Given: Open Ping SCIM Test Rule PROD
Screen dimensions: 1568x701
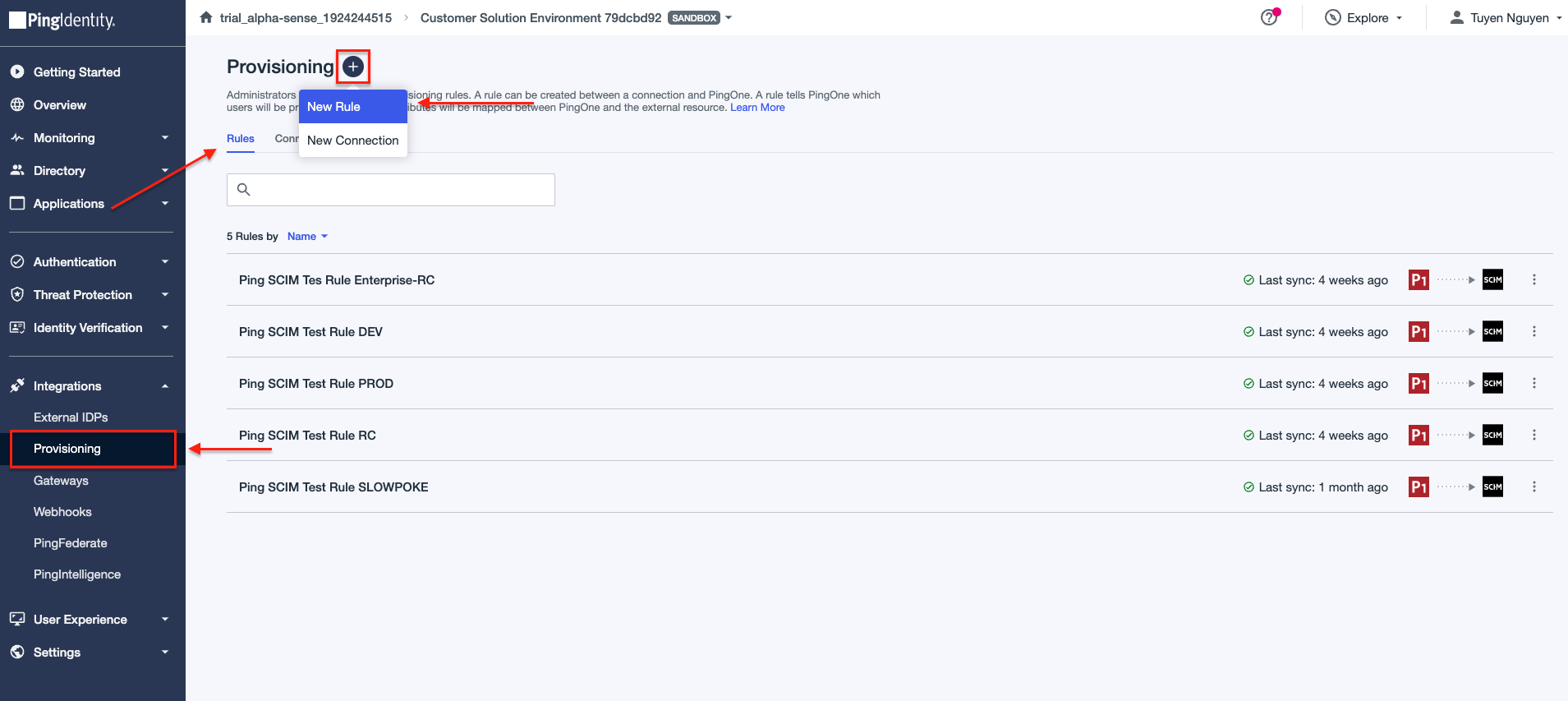Looking at the screenshot, I should coord(316,384).
